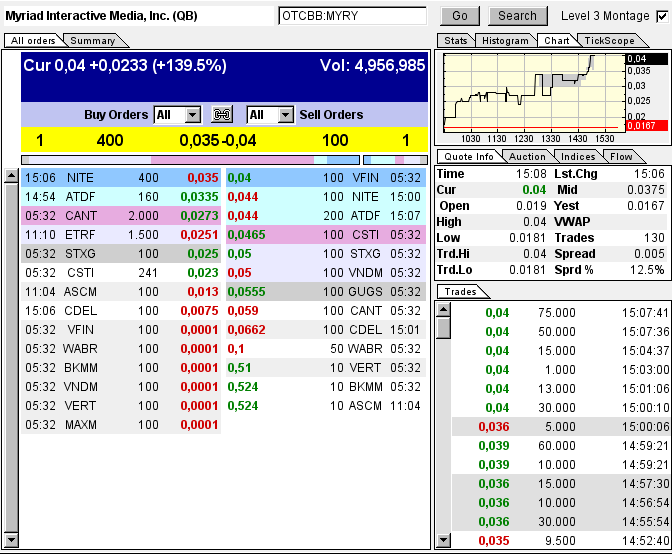
Task: Click the sell-side depth color bar
Action: click(x=395, y=160)
